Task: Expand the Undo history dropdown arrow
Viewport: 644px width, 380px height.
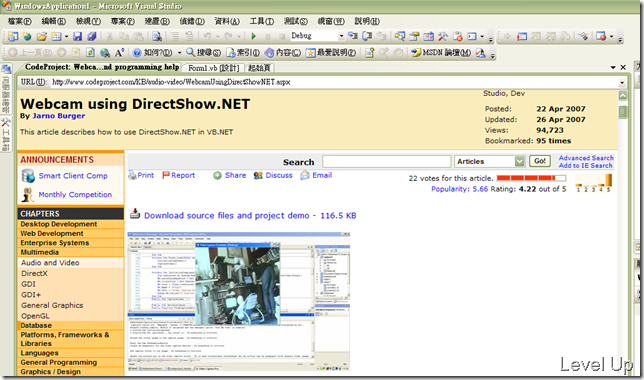Action: [x=218, y=37]
